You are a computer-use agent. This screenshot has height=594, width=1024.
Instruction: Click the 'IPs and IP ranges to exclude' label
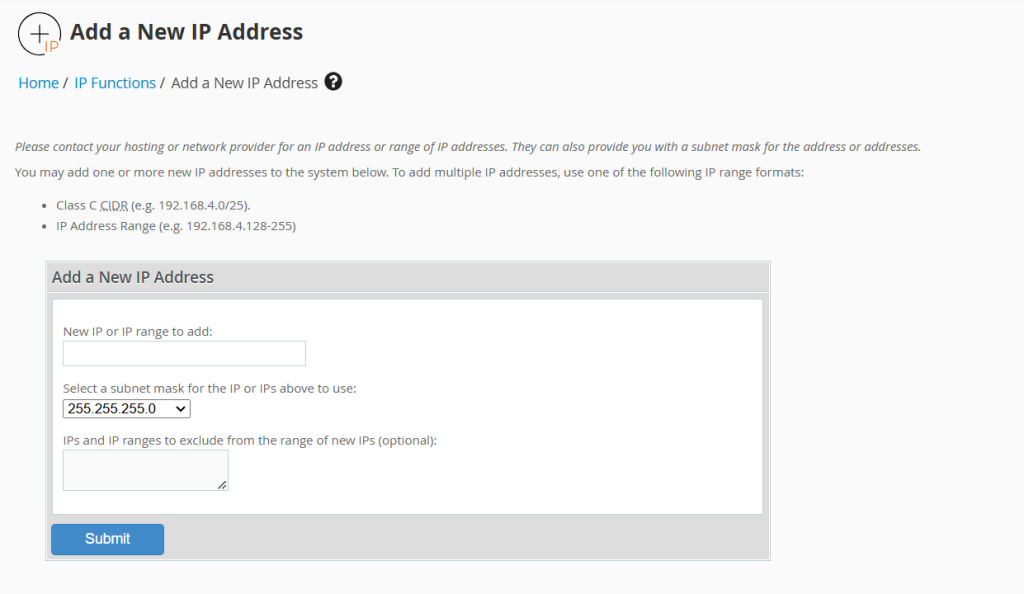pyautogui.click(x=250, y=440)
